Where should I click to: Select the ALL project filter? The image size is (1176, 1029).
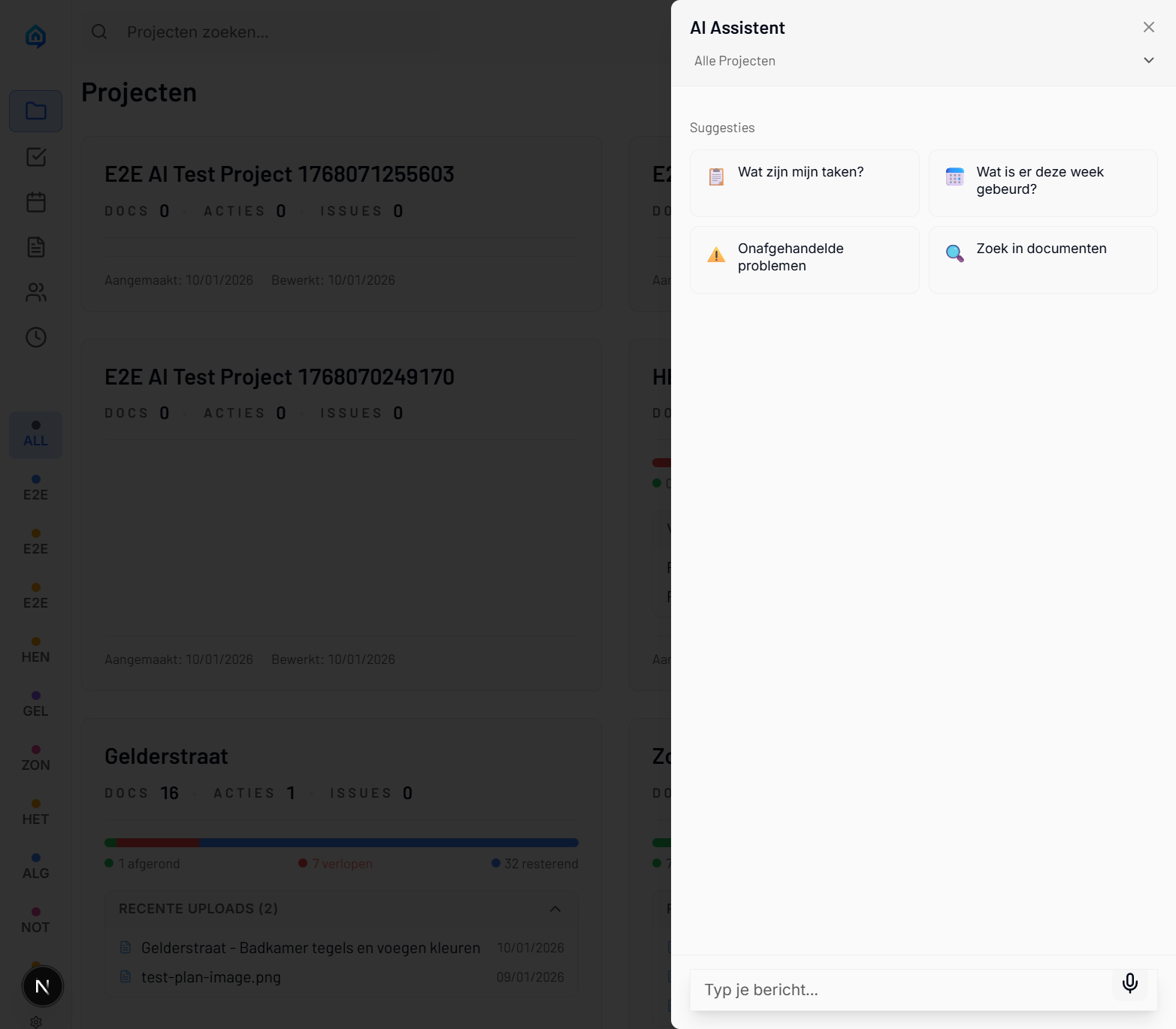35,435
